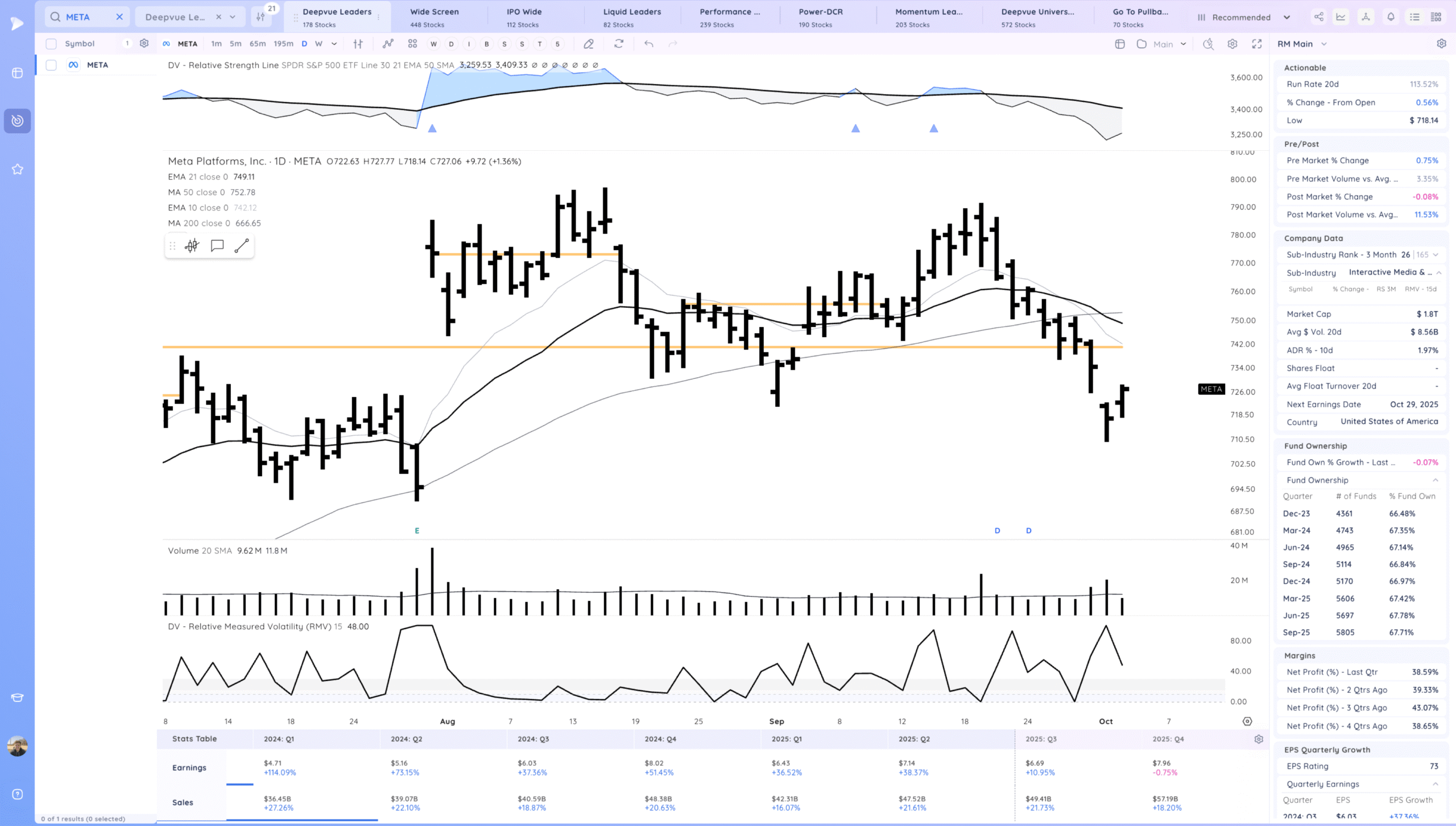
Task: Switch to the Liquid Leaders tab
Action: tap(632, 17)
